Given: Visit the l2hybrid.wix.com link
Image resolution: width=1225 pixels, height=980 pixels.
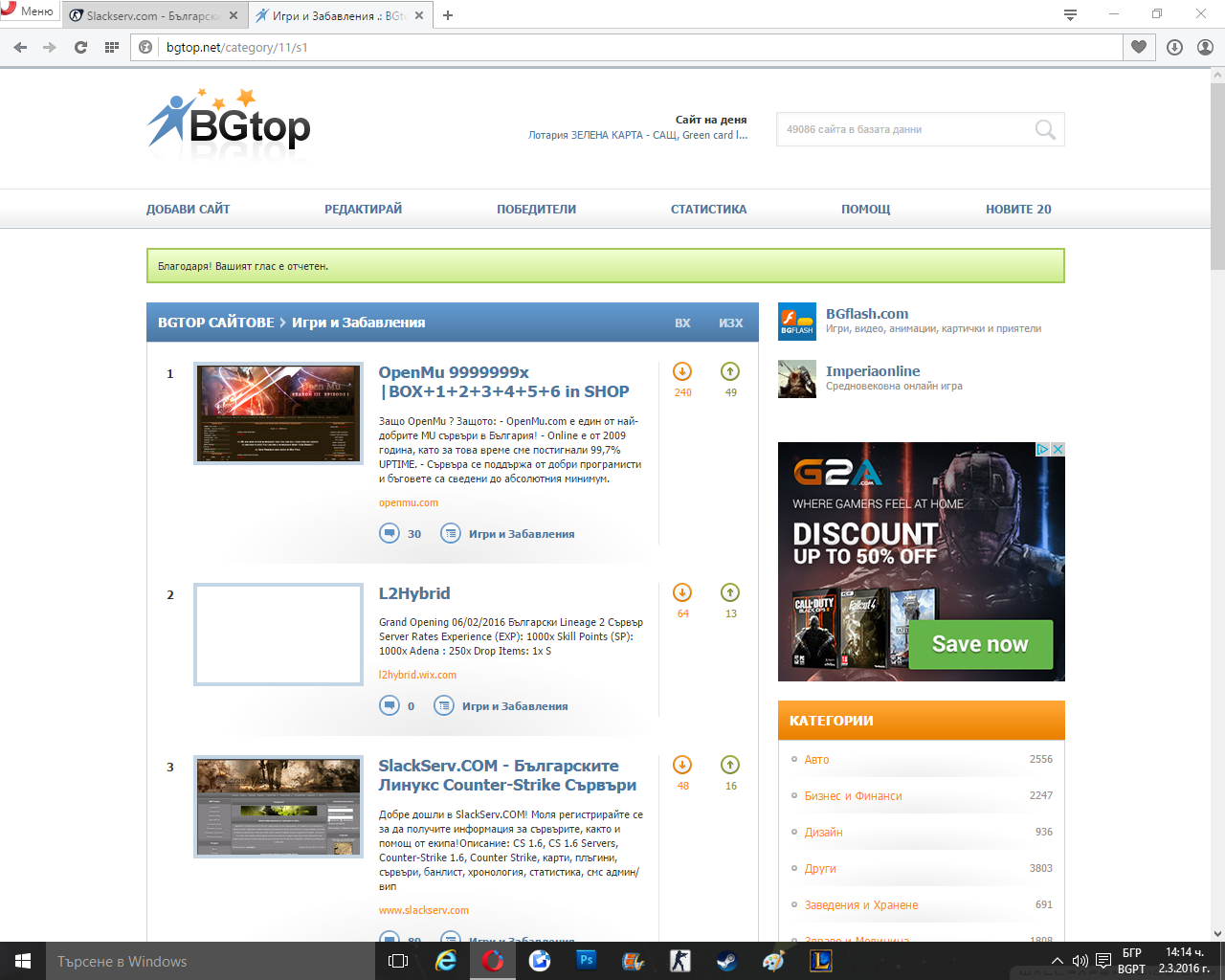Looking at the screenshot, I should coord(417,675).
